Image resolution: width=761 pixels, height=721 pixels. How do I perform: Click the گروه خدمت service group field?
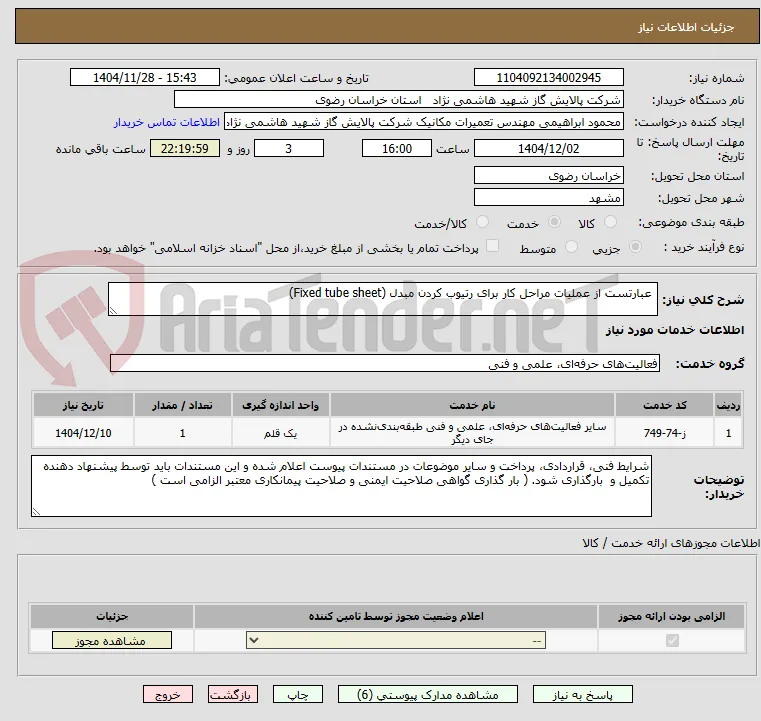click(385, 363)
